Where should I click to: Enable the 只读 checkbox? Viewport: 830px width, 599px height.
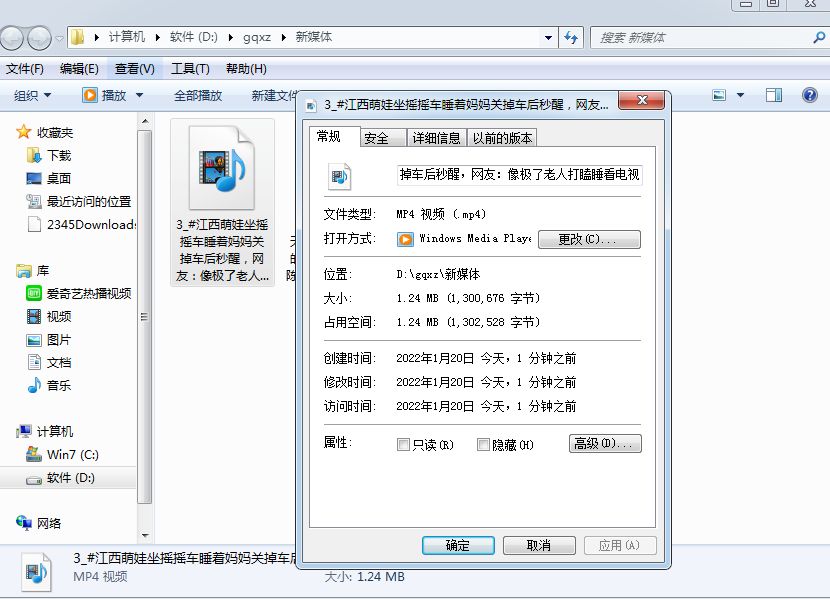point(404,443)
